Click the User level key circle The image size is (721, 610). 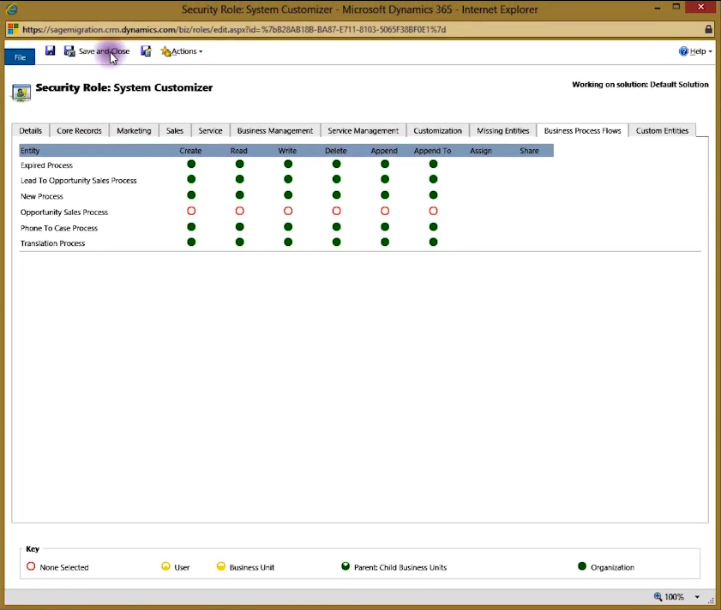click(166, 566)
